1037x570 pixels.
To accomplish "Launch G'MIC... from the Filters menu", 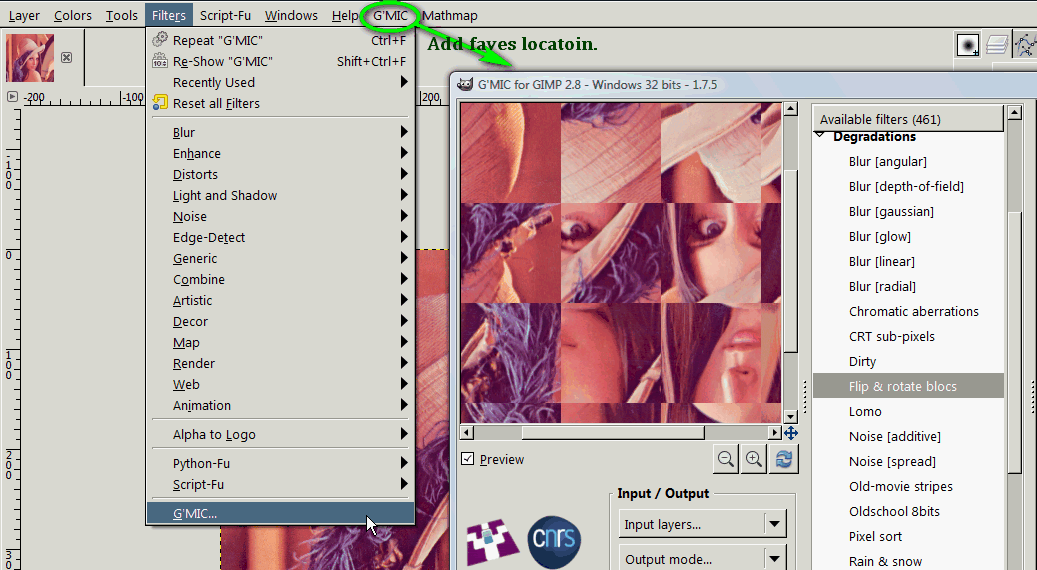I will (280, 513).
